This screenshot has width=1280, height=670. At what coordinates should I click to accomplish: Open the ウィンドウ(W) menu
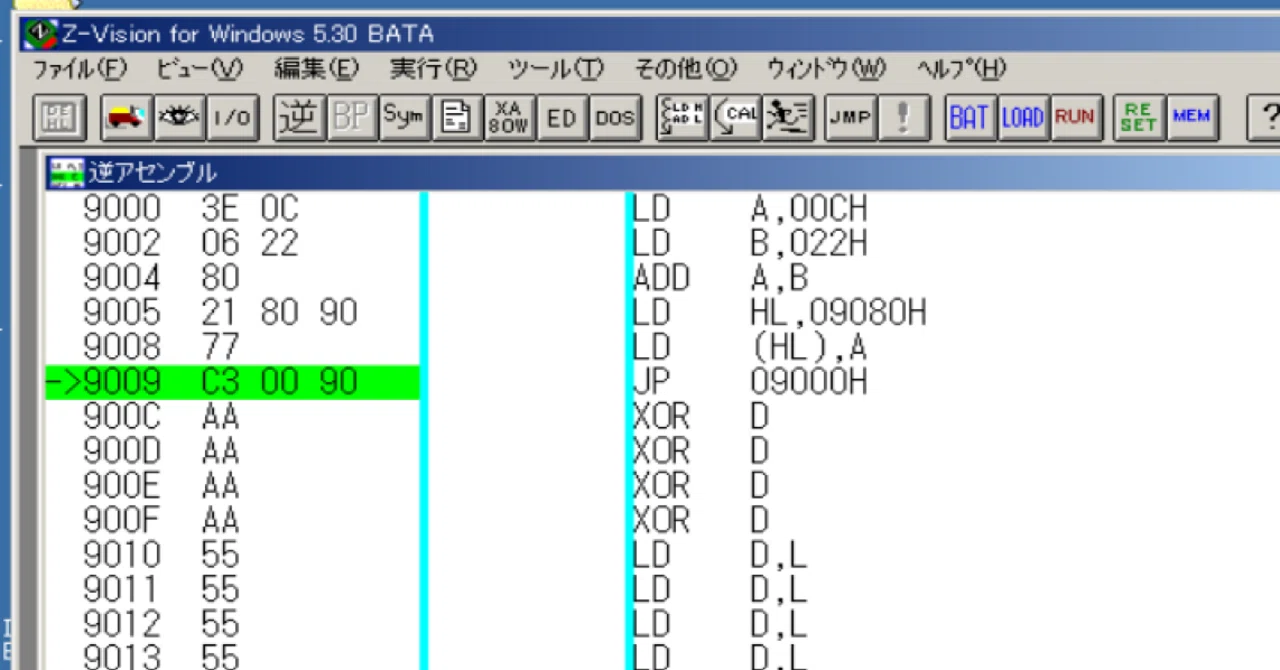[x=826, y=70]
